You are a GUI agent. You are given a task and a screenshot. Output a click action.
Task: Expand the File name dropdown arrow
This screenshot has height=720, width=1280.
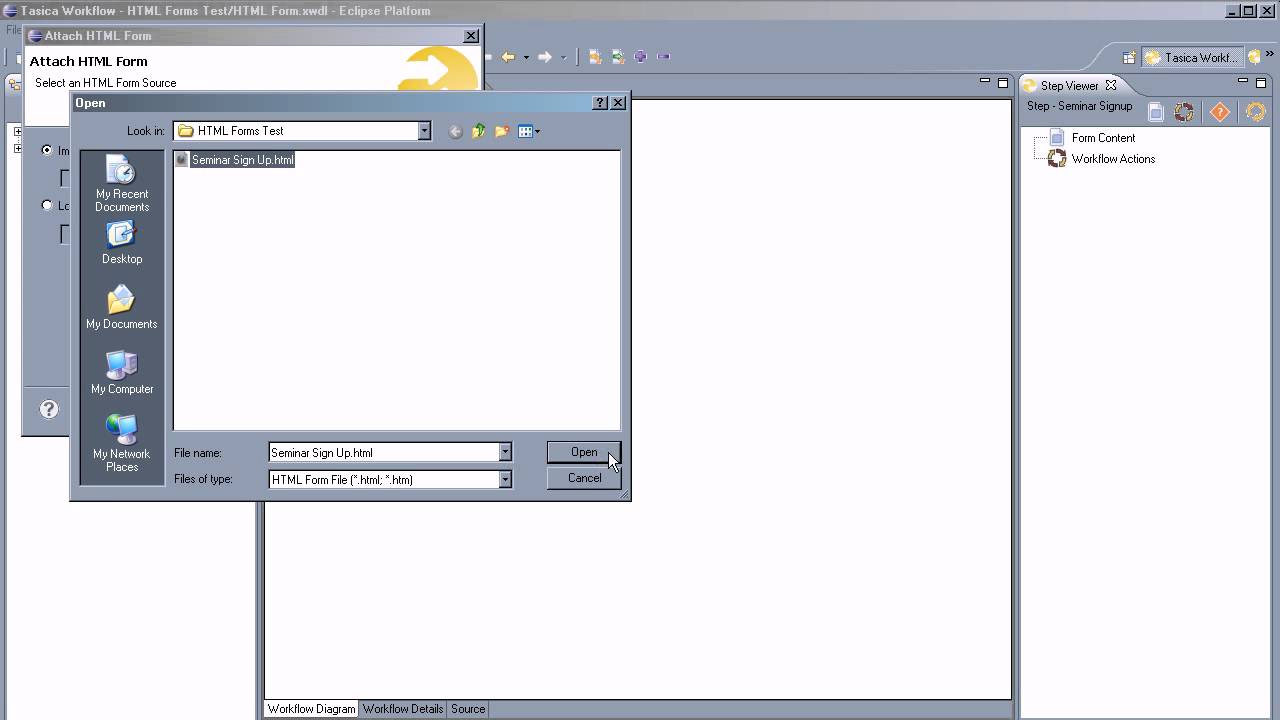[505, 453]
